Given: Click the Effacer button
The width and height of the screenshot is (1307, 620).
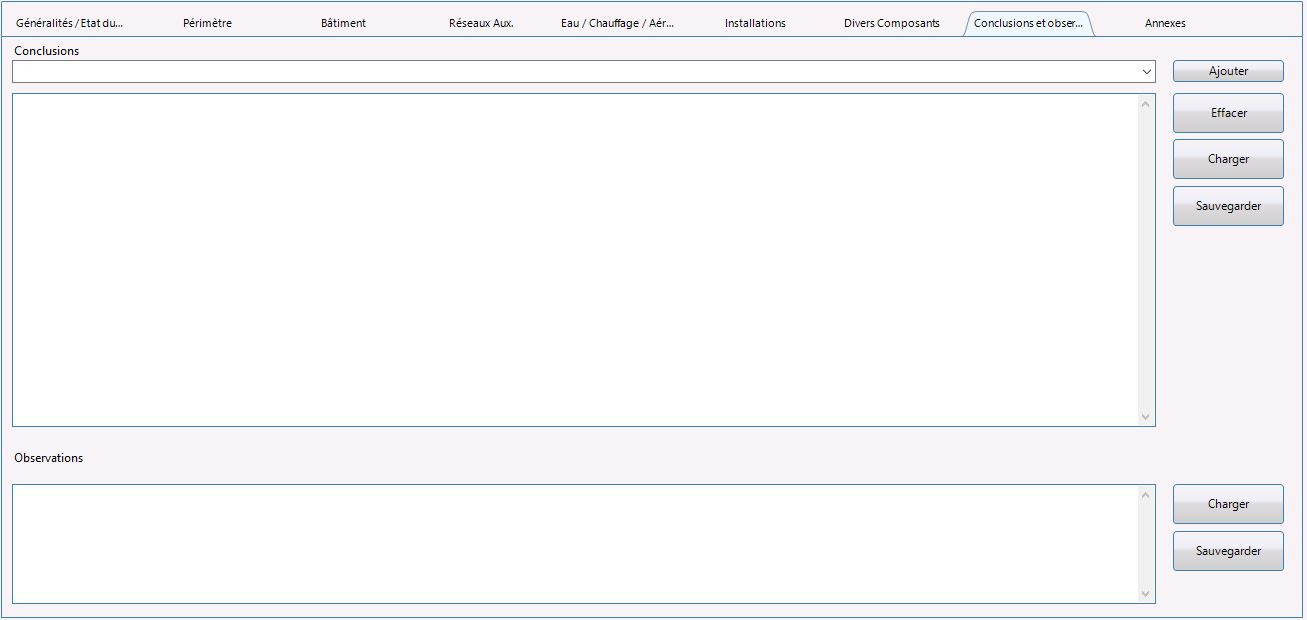Looking at the screenshot, I should tap(1228, 113).
